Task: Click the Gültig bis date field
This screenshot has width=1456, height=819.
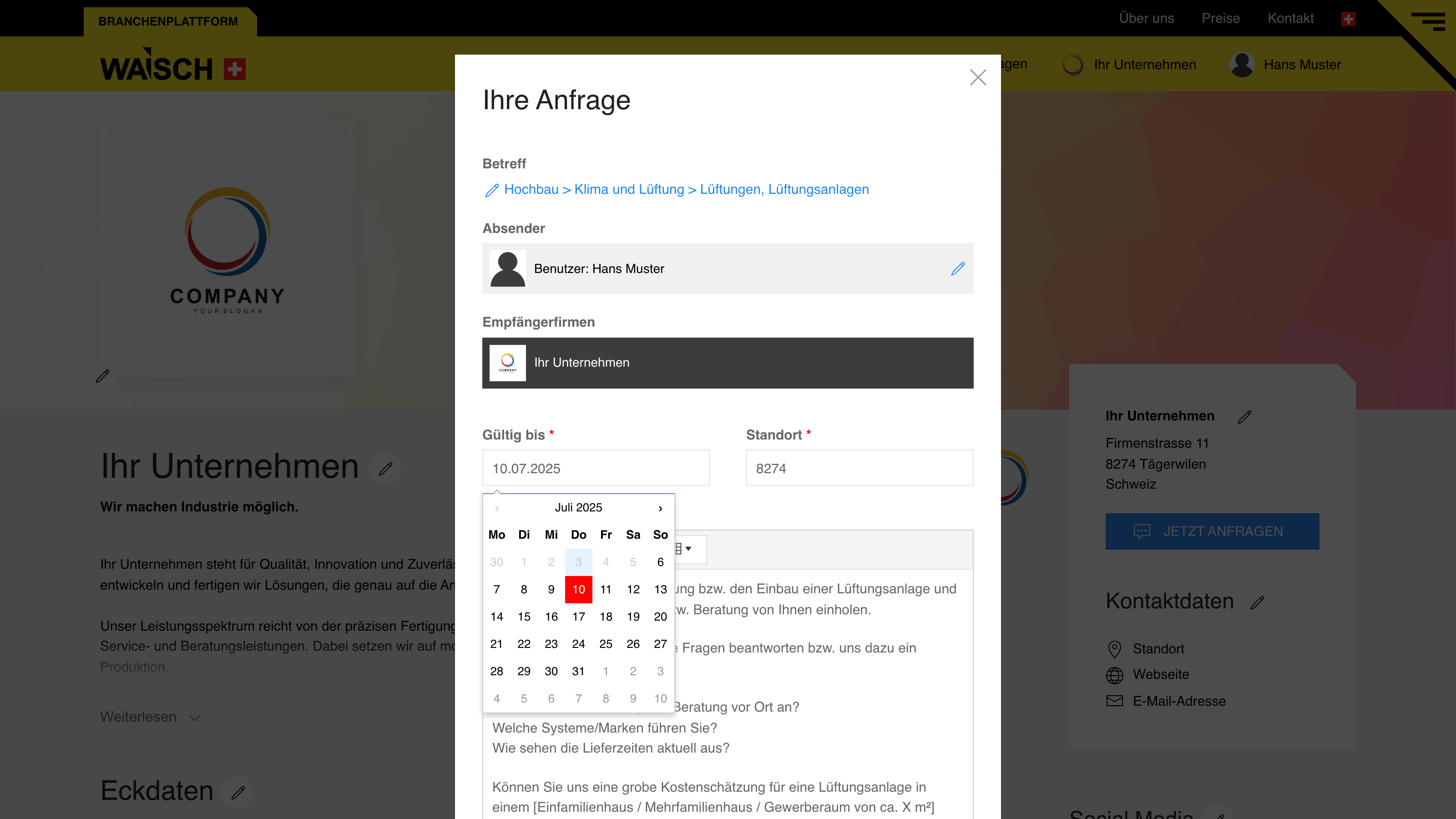Action: [596, 468]
